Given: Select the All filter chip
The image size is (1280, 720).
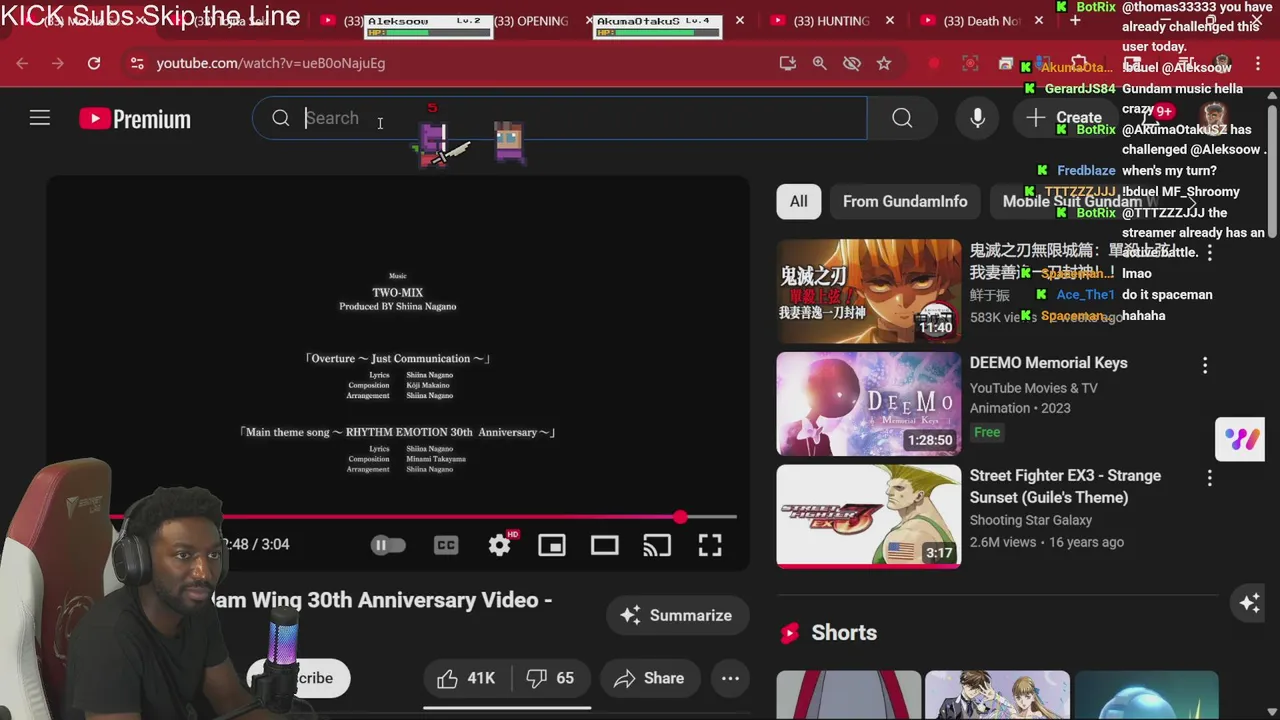Looking at the screenshot, I should (798, 201).
